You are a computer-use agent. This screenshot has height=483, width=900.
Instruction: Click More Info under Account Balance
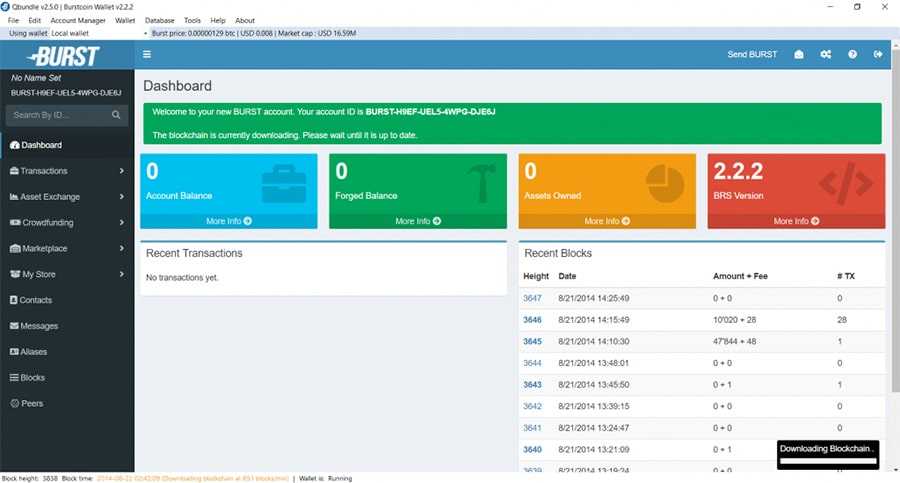coord(229,221)
